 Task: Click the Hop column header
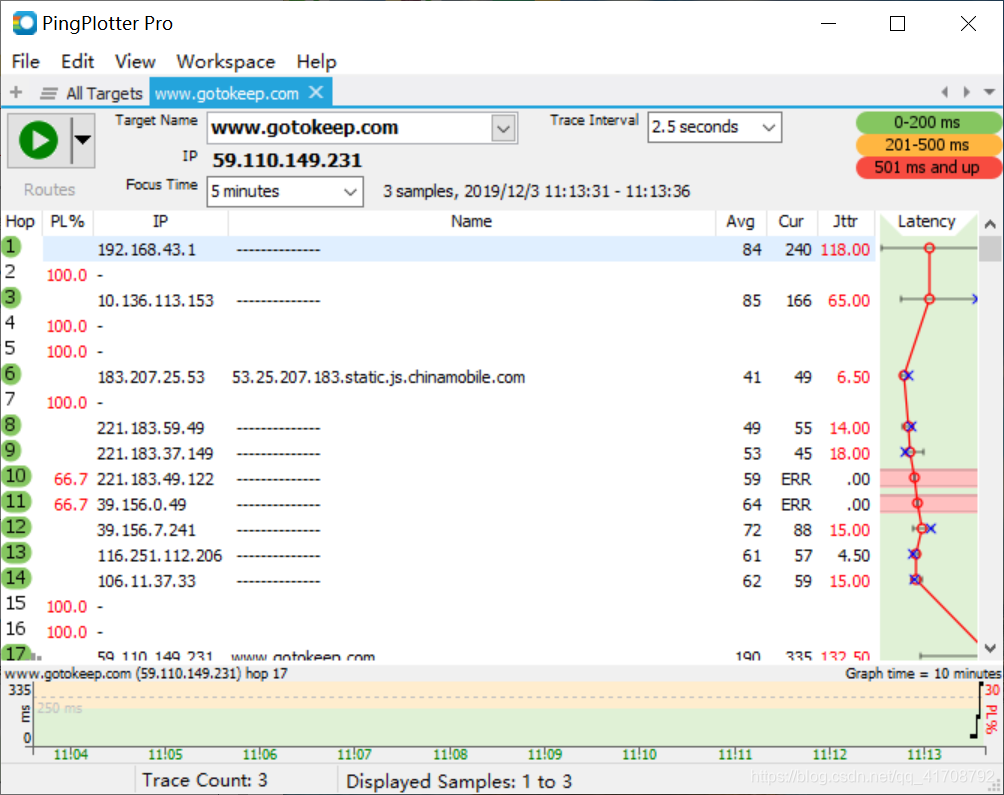(20, 221)
